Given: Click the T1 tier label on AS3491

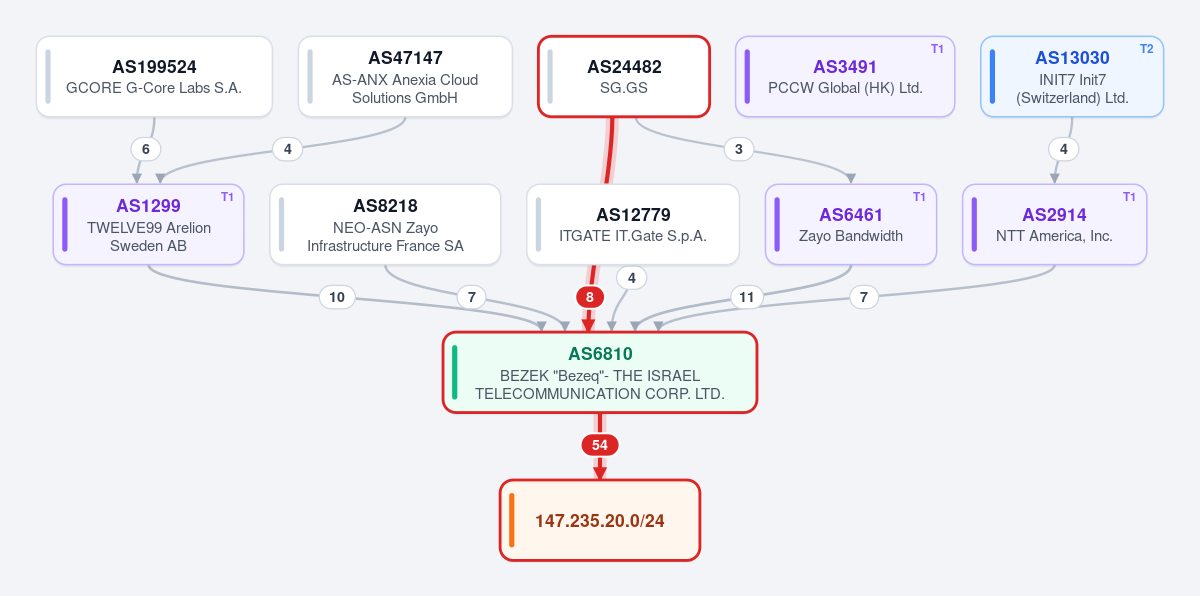Looking at the screenshot, I should point(937,48).
